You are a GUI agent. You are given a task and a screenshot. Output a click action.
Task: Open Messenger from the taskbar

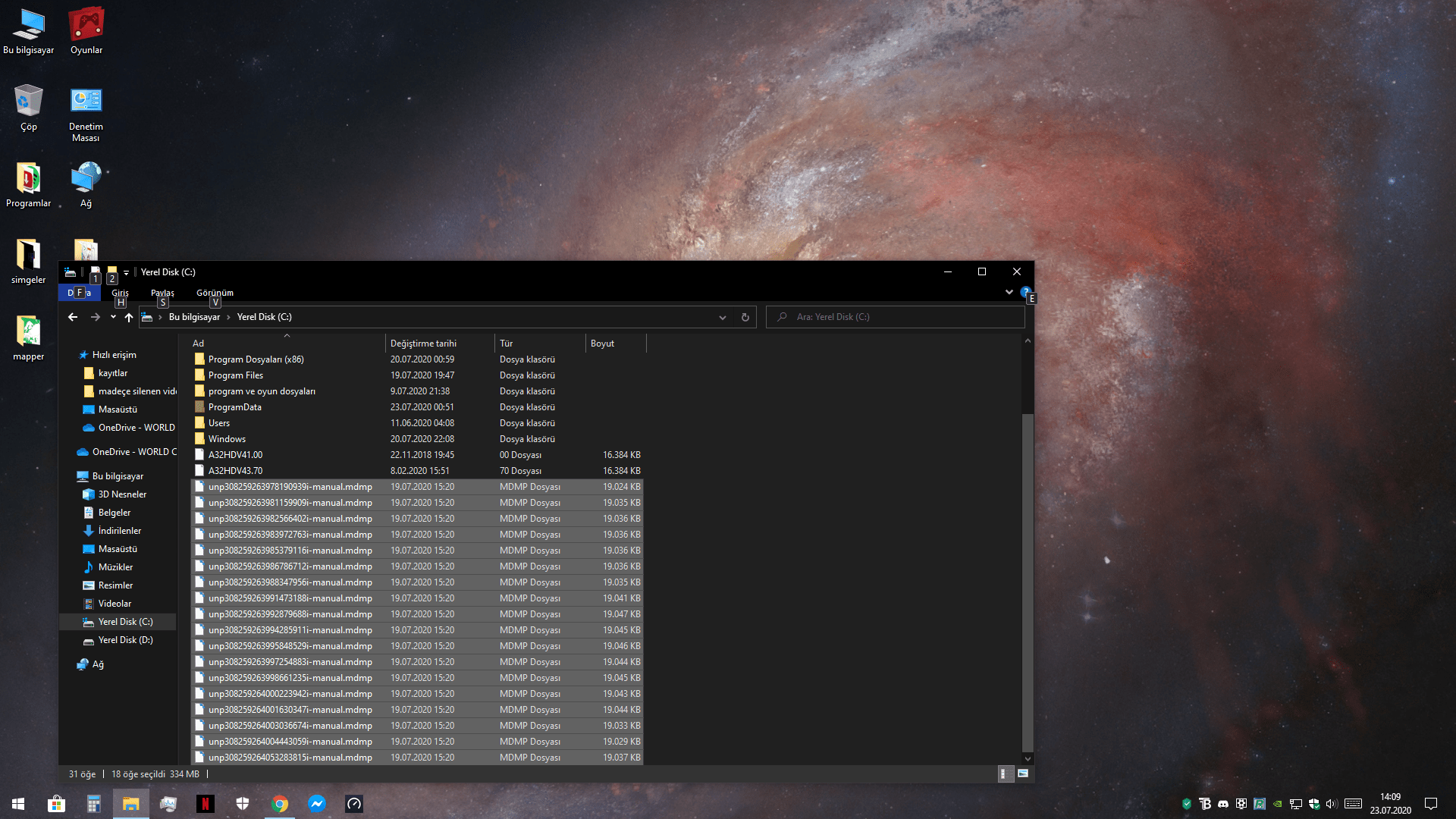[x=317, y=804]
